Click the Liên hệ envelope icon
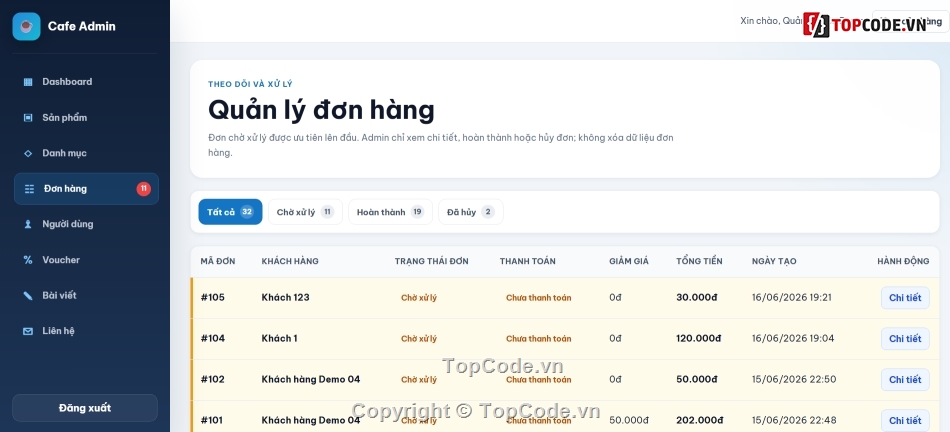This screenshot has width=950, height=432. coord(28,331)
